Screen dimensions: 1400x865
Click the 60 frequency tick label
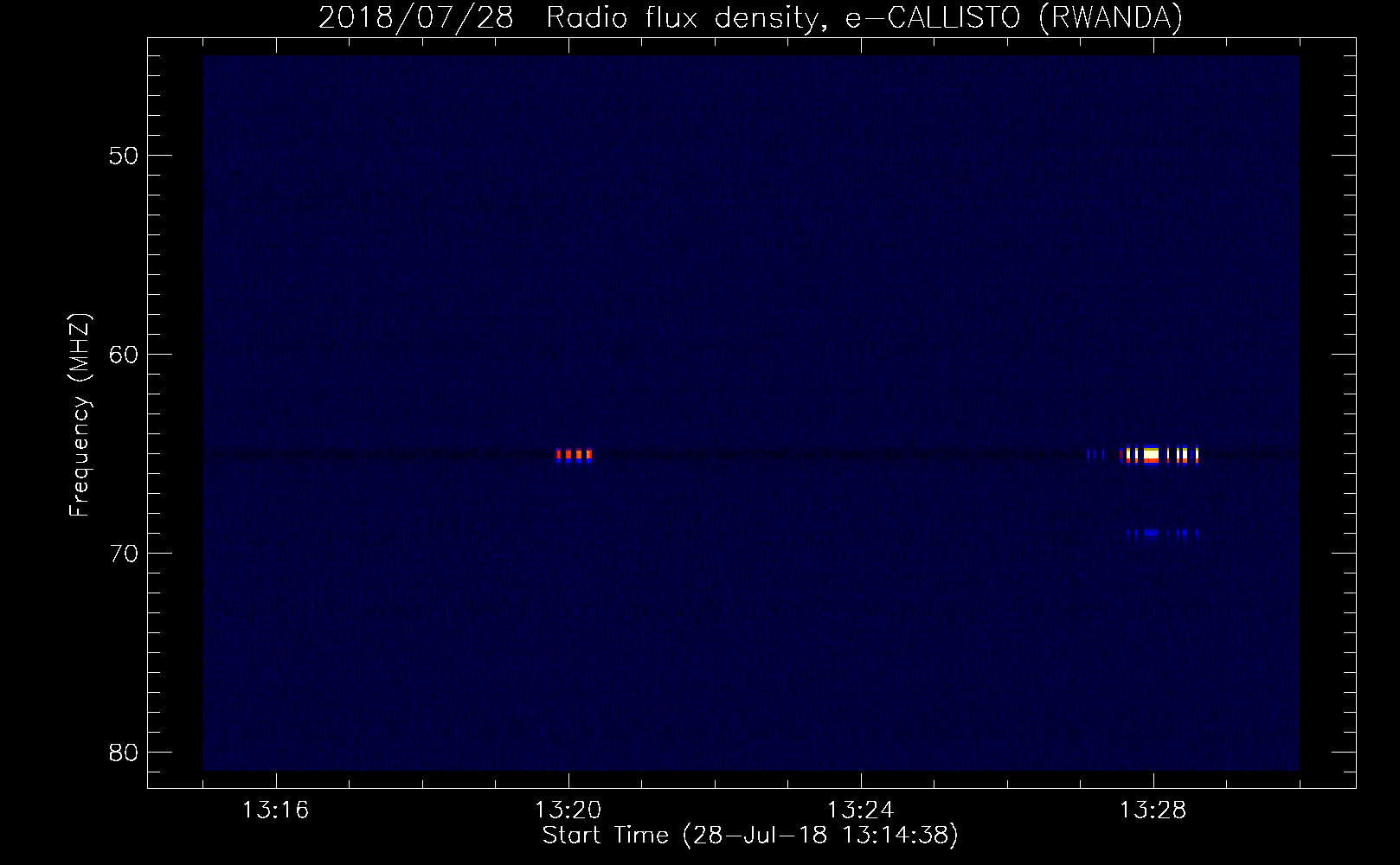125,355
